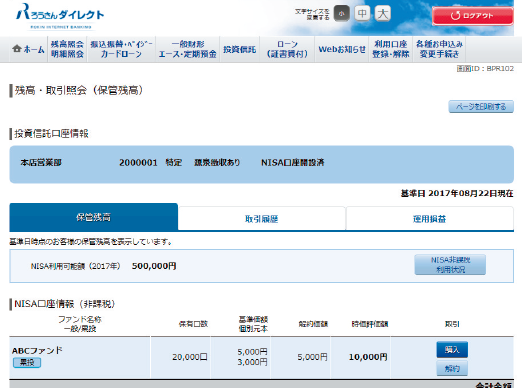Click the 10,000円 valuation amount
This screenshot has height=388, width=522.
click(x=368, y=357)
